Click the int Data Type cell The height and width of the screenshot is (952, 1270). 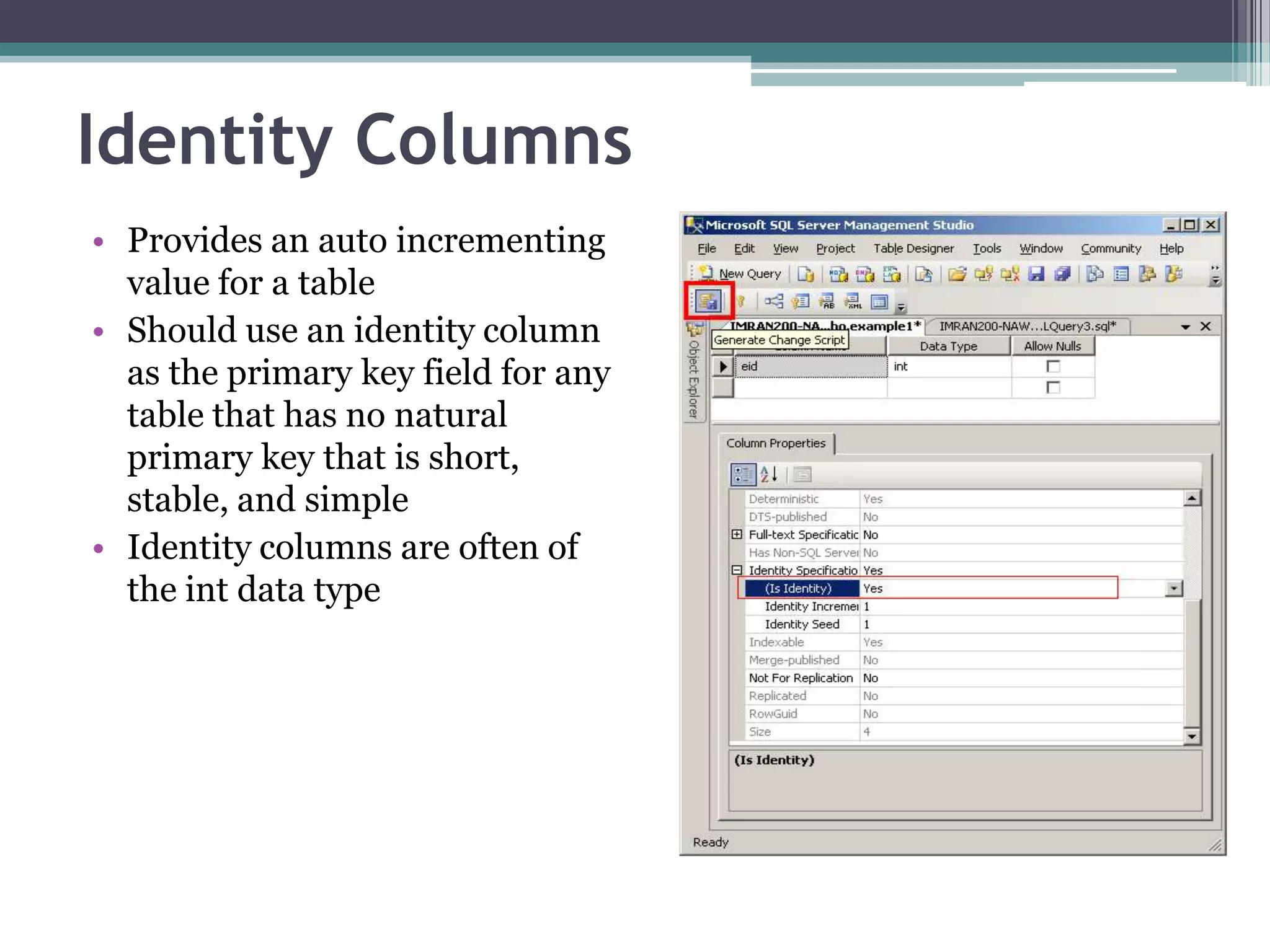[949, 366]
